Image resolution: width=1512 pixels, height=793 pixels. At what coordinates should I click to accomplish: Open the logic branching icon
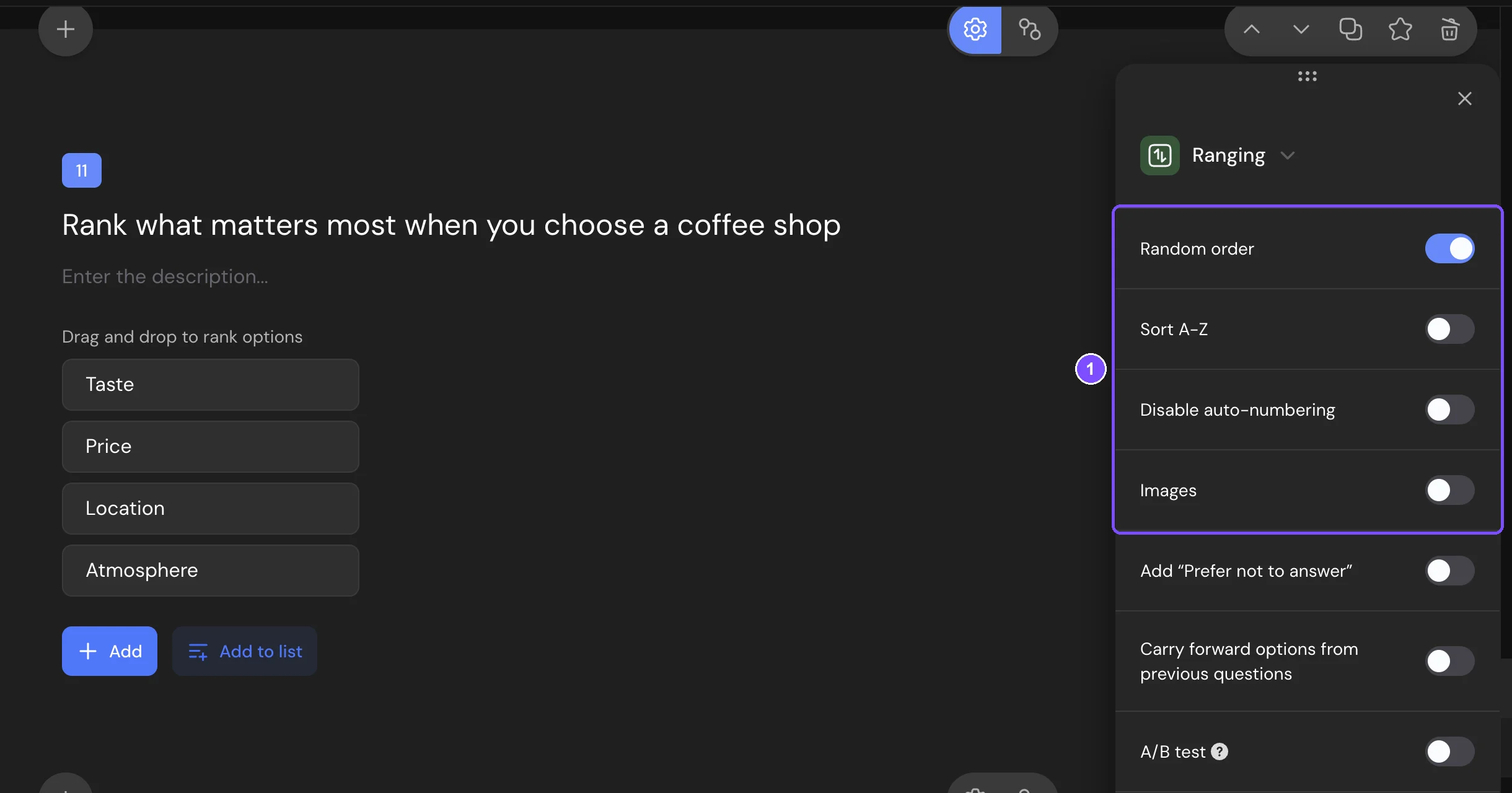click(1029, 29)
